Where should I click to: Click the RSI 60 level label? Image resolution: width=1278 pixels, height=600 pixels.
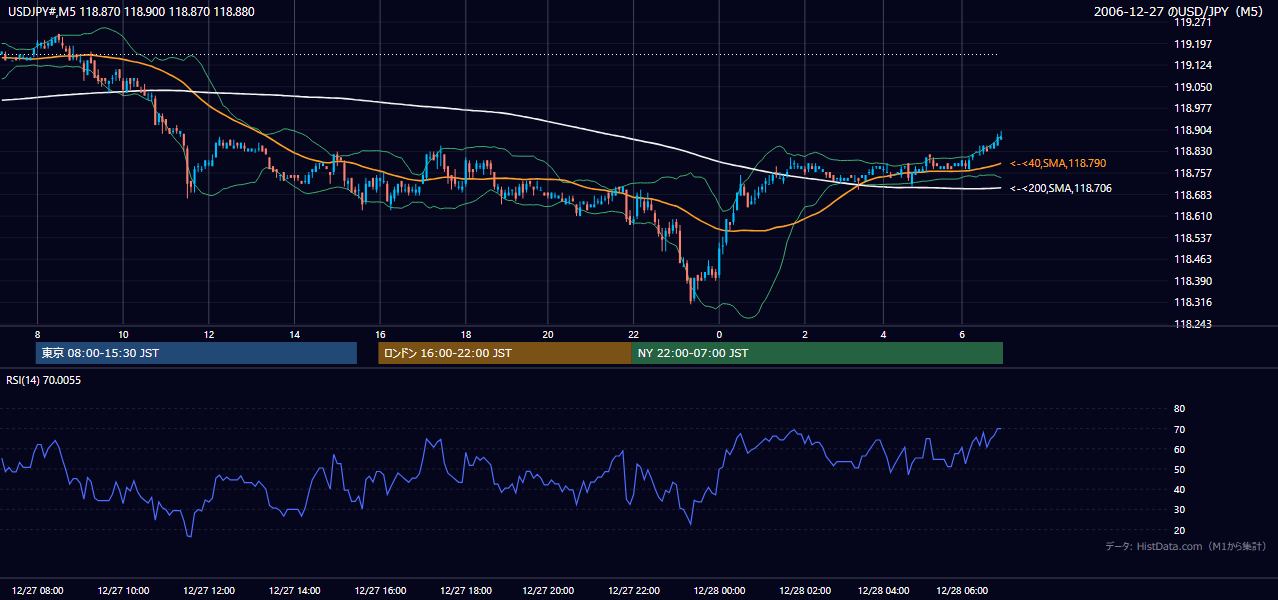pos(1179,449)
